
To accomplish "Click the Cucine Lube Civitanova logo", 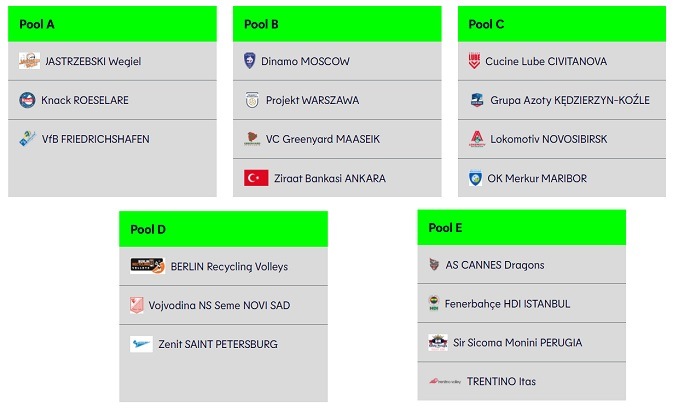I will pos(474,62).
